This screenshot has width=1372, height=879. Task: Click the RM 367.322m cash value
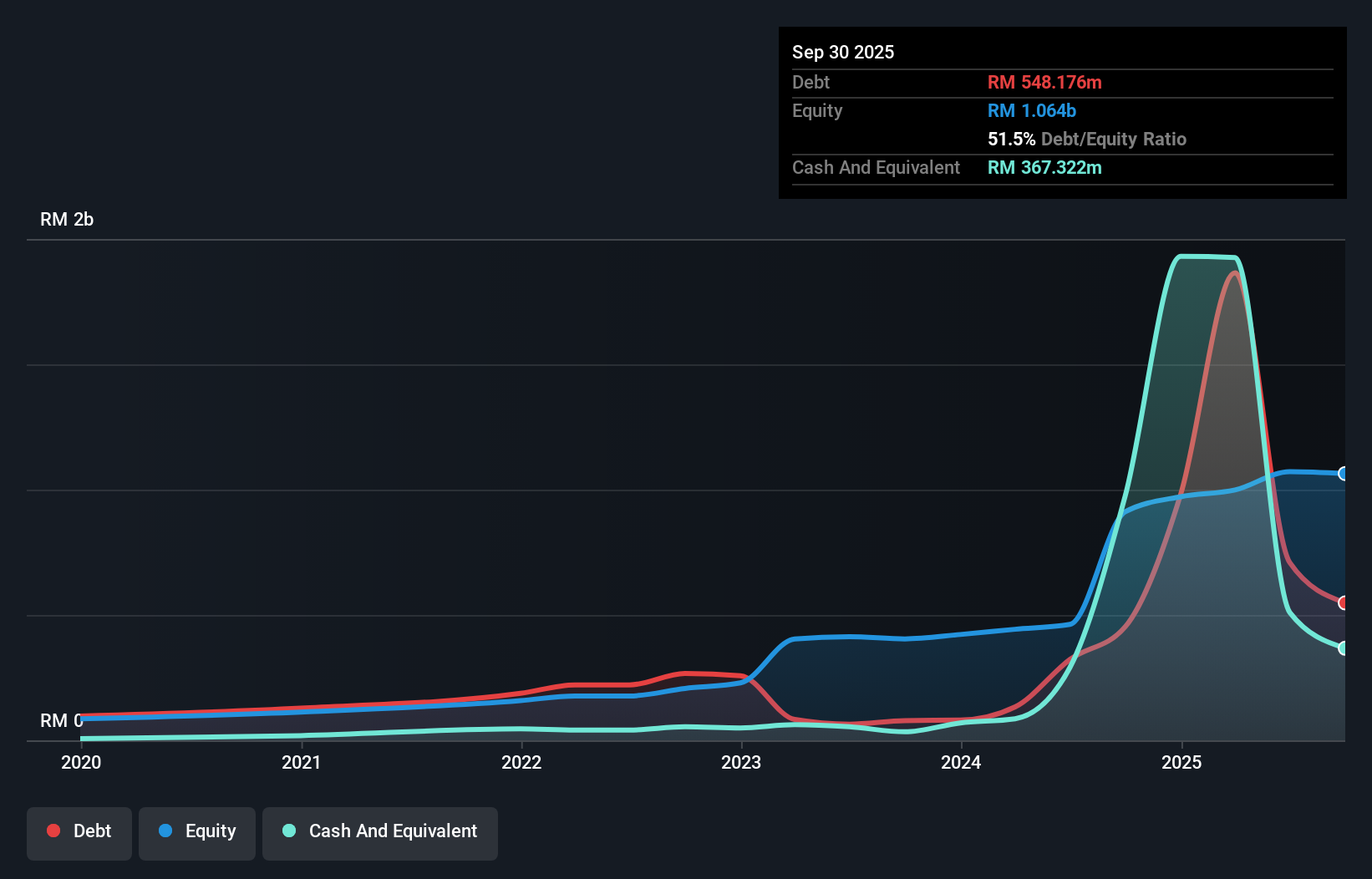coord(1044,168)
